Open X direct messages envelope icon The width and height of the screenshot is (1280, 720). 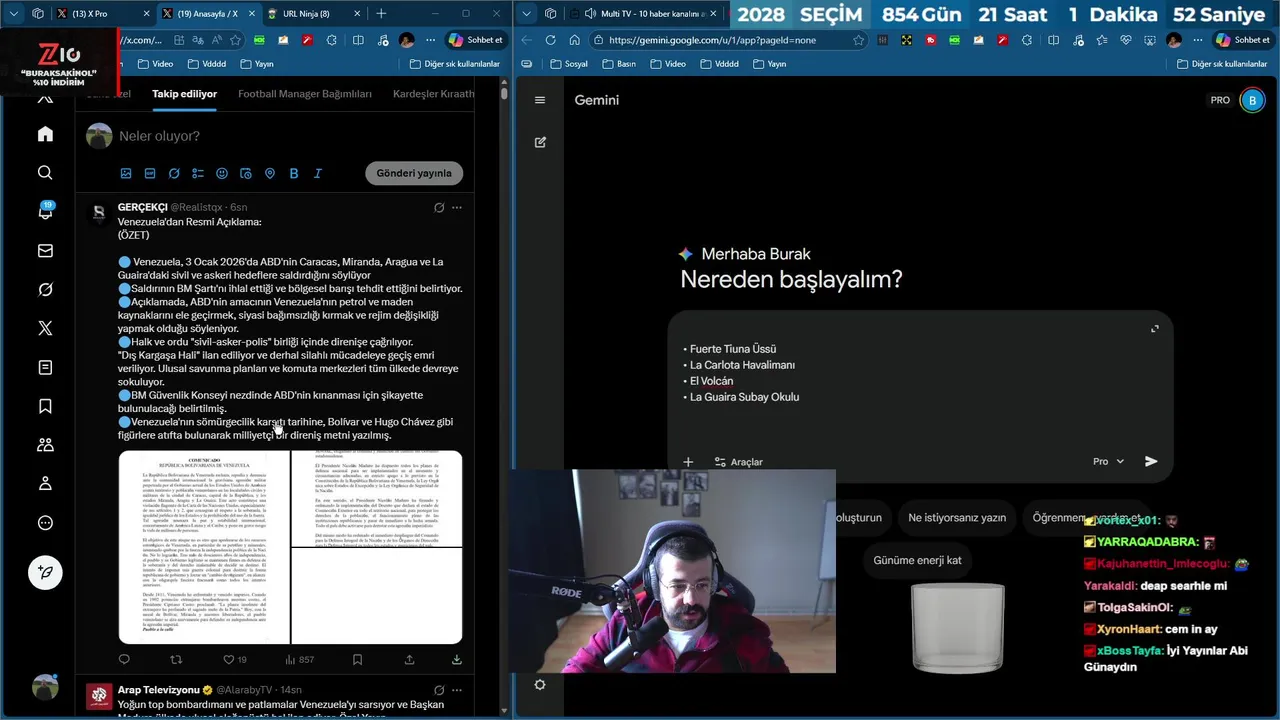pyautogui.click(x=45, y=251)
